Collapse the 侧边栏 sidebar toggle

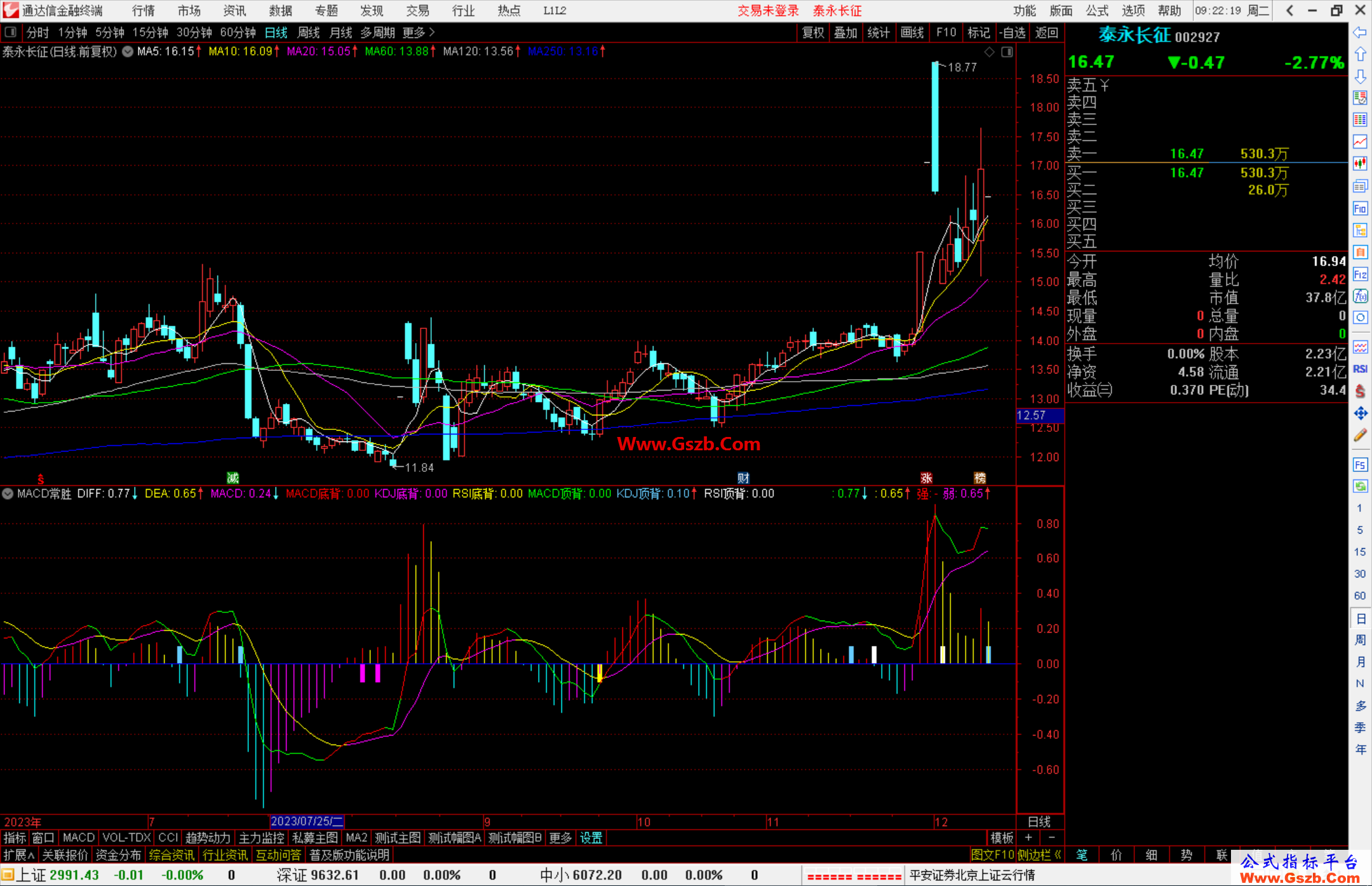(1039, 855)
